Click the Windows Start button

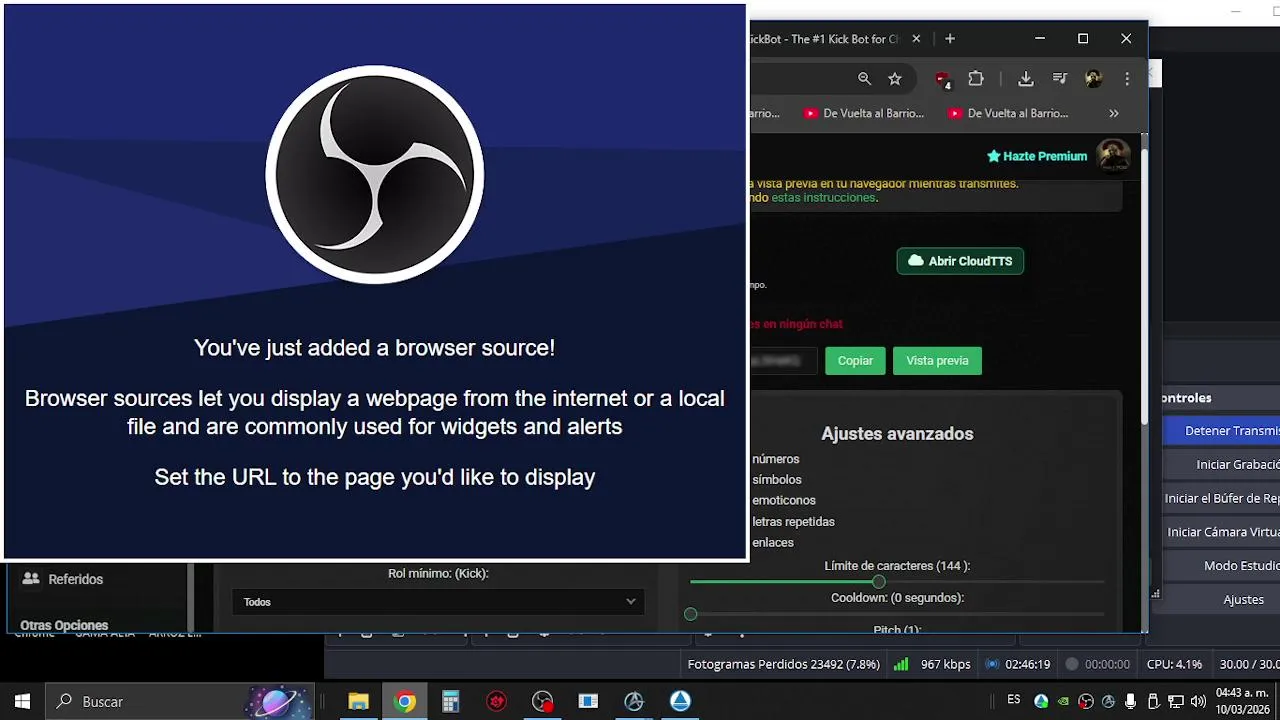click(23, 701)
